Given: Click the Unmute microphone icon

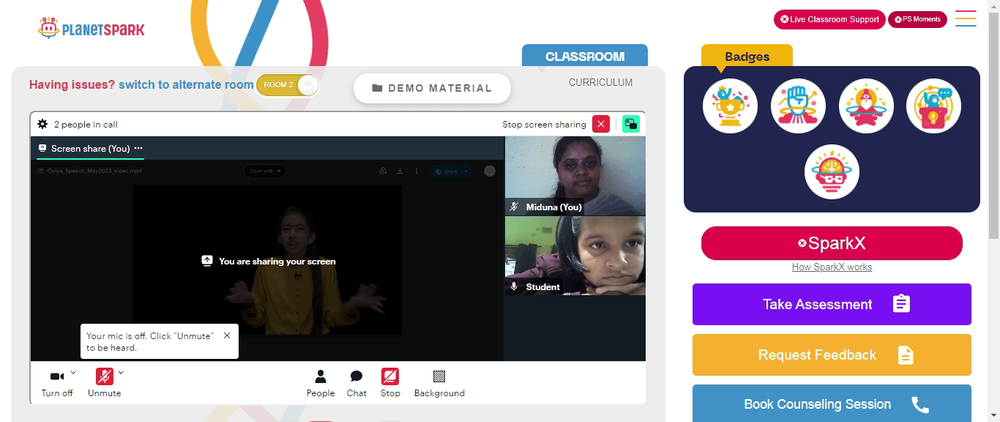Looking at the screenshot, I should (105, 377).
